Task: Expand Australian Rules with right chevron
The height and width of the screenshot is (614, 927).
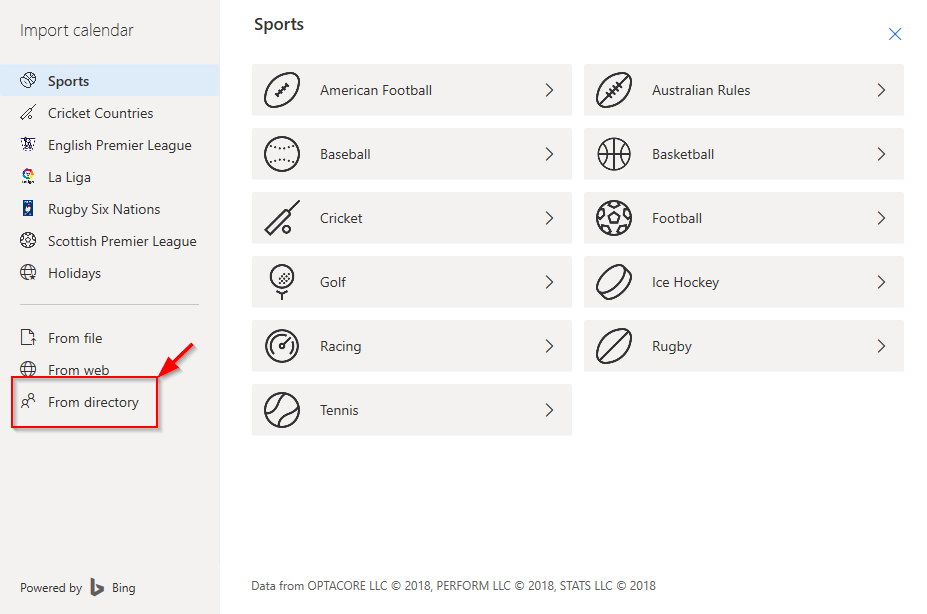Action: click(881, 90)
